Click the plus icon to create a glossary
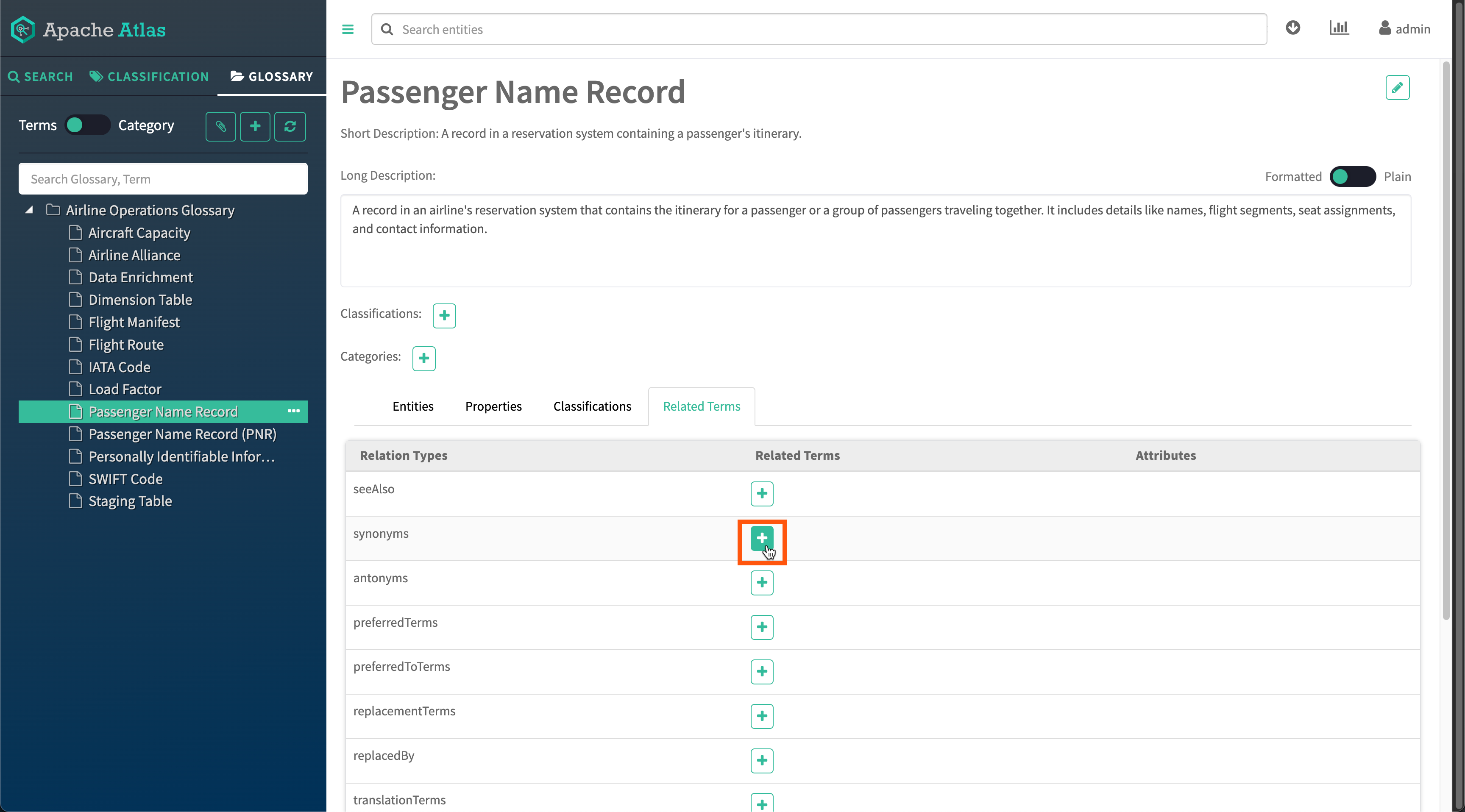1465x812 pixels. [255, 126]
